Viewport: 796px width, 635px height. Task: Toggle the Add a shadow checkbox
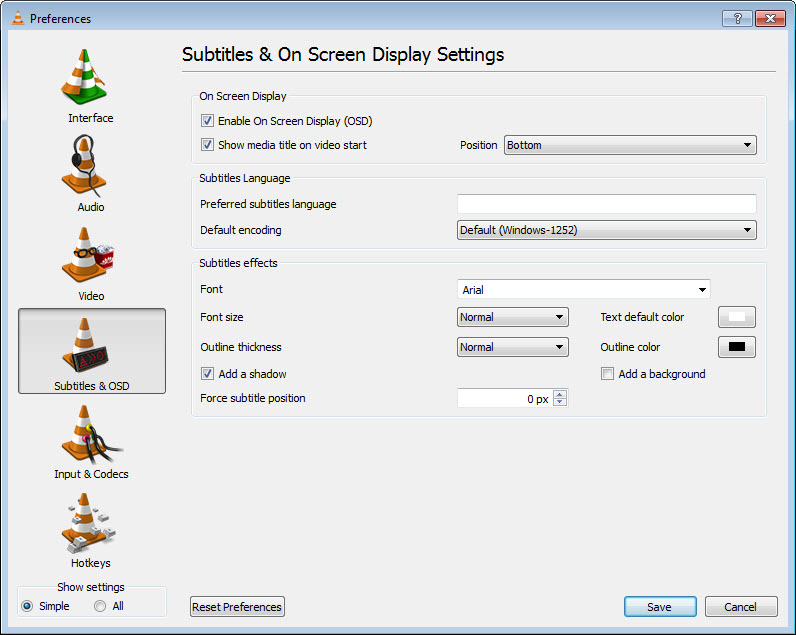point(208,374)
